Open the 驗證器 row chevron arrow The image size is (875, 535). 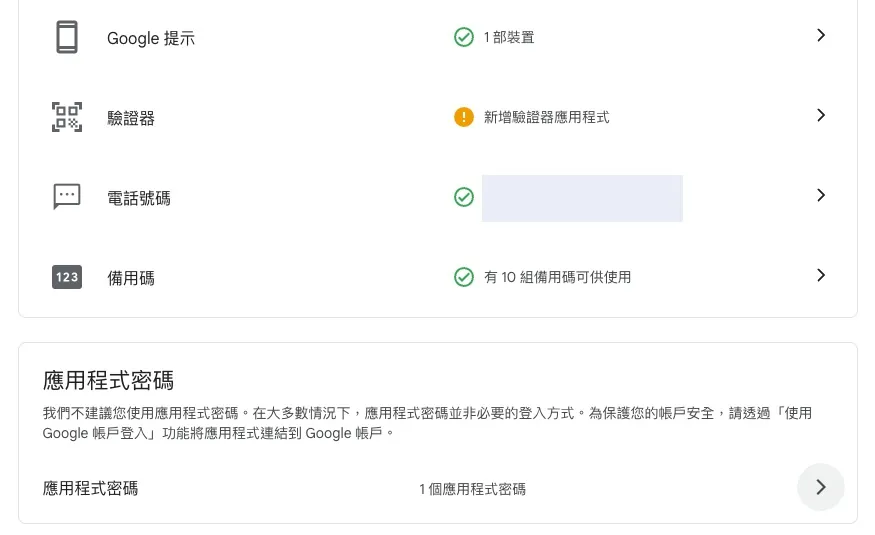pos(821,115)
